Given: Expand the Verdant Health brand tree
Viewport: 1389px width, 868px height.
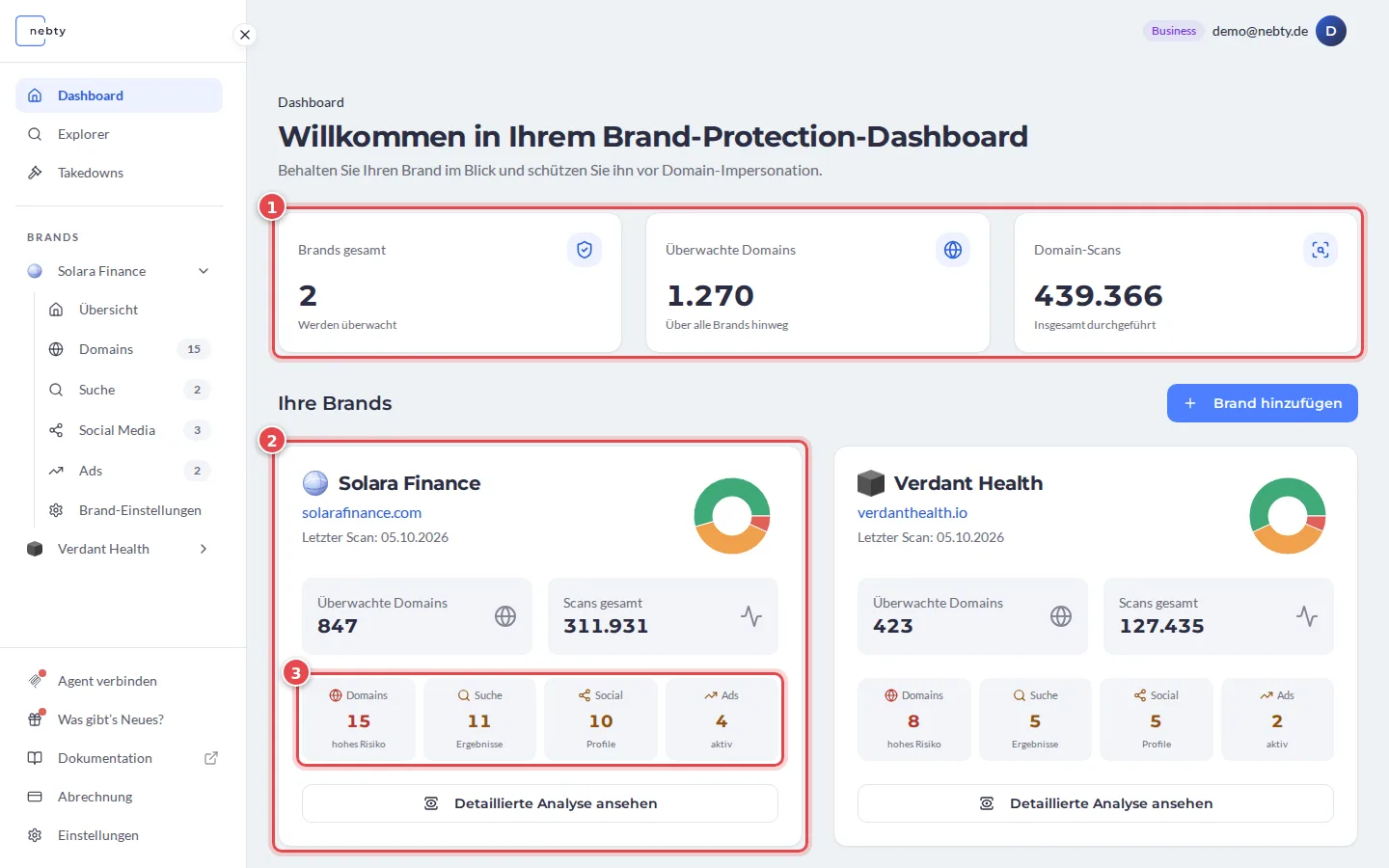Looking at the screenshot, I should (x=204, y=549).
